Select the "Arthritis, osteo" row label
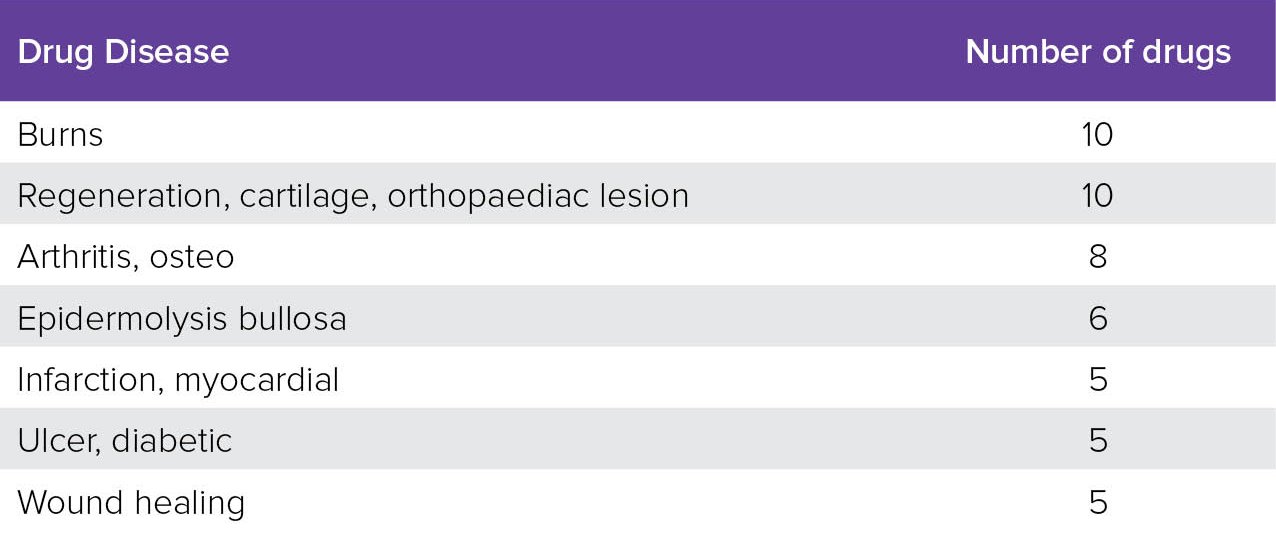The image size is (1276, 540). [126, 257]
